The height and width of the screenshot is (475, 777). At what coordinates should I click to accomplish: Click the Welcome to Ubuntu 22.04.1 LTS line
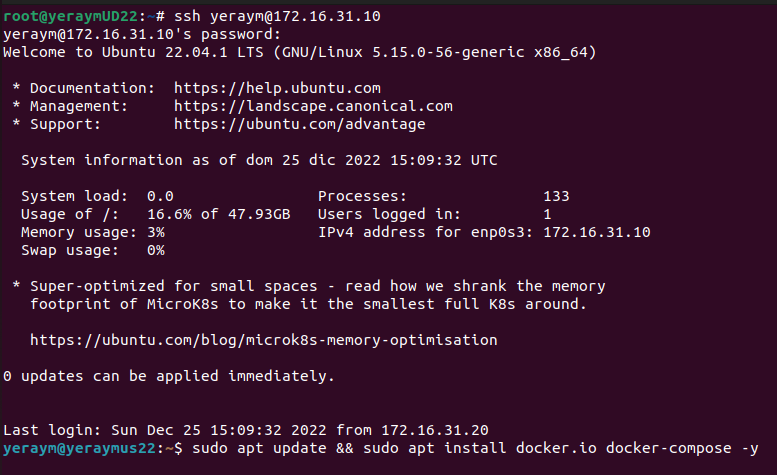click(x=299, y=52)
